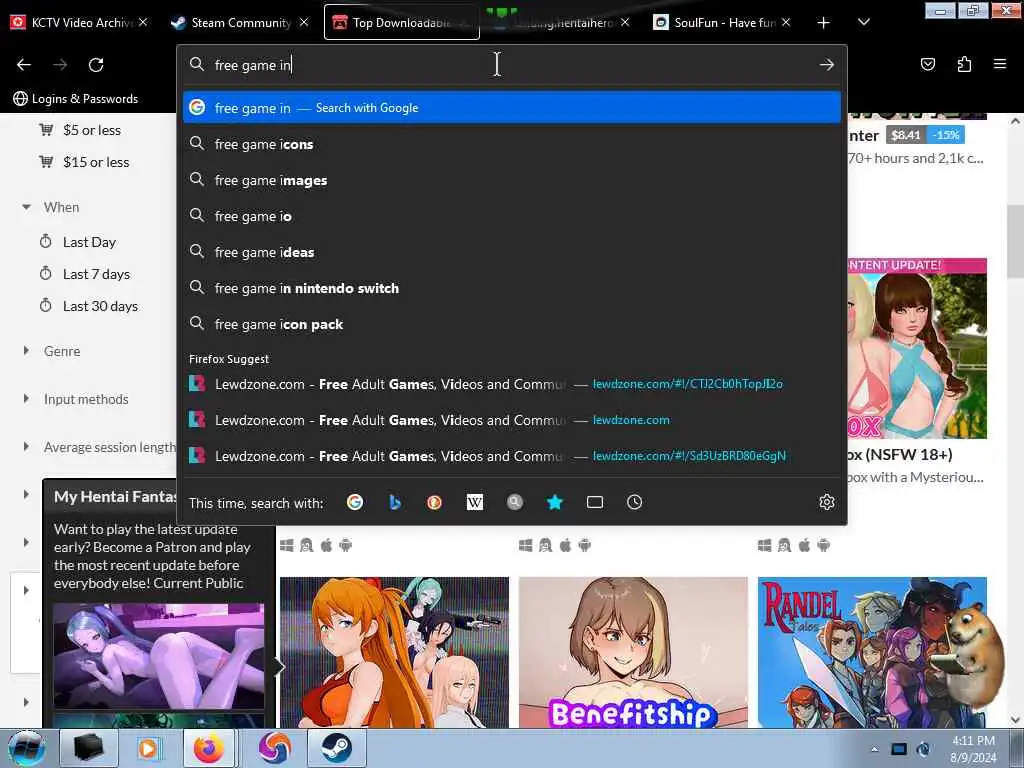Search this time with Bing icon
Viewport: 1024px width, 768px height.
394,502
